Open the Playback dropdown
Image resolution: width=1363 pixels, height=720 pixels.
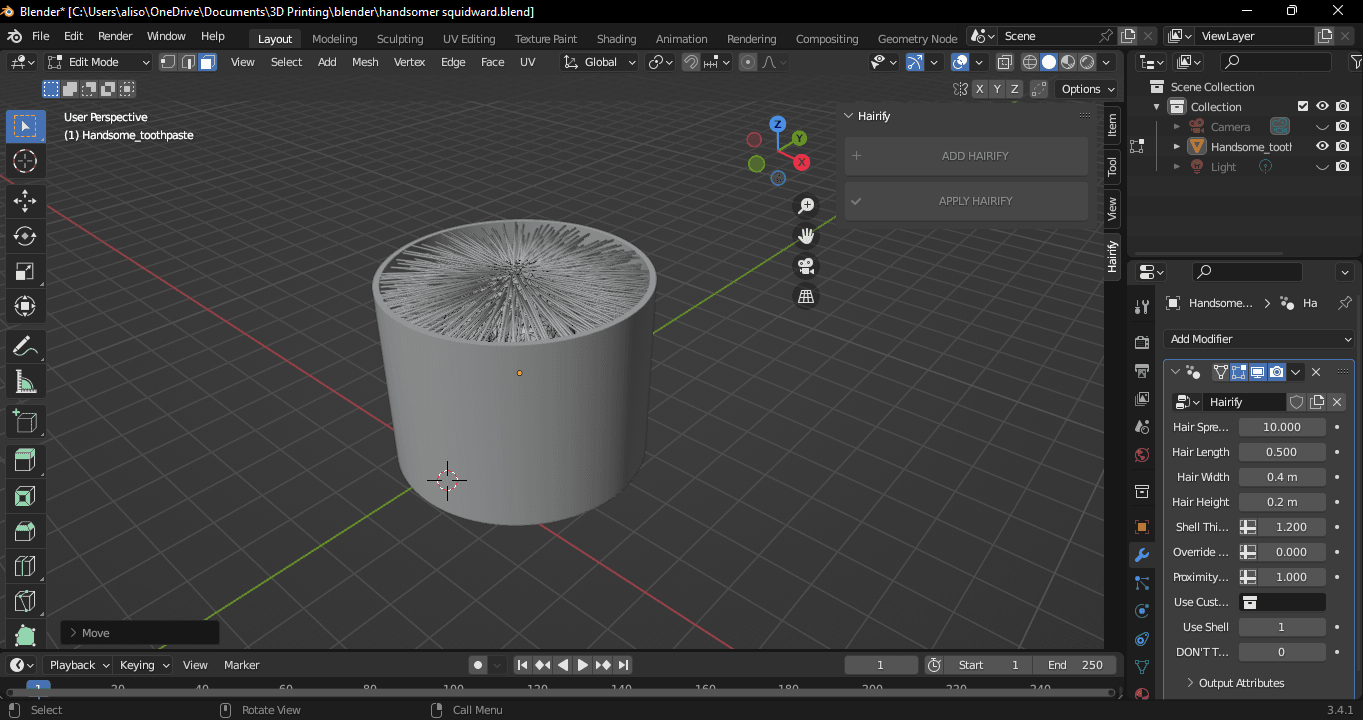[79, 665]
